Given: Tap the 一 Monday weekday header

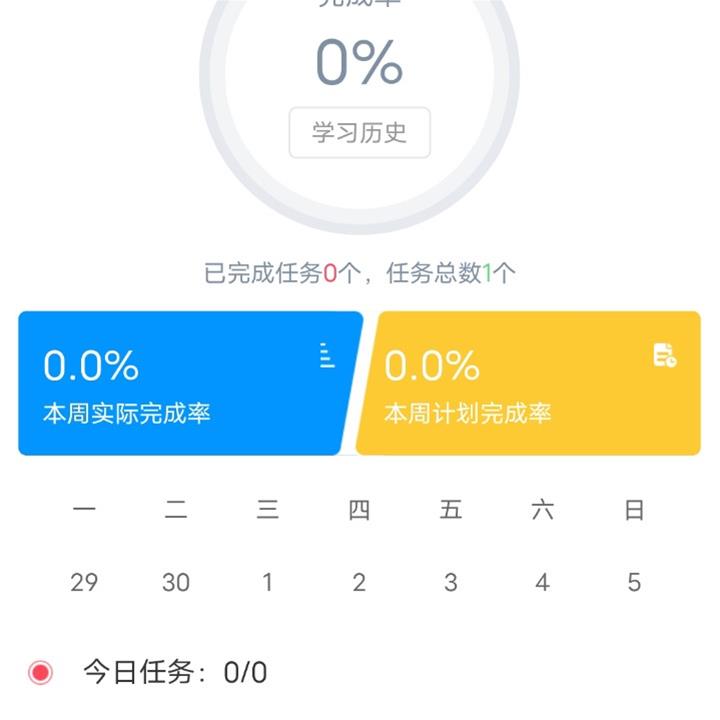Looking at the screenshot, I should 84,509.
